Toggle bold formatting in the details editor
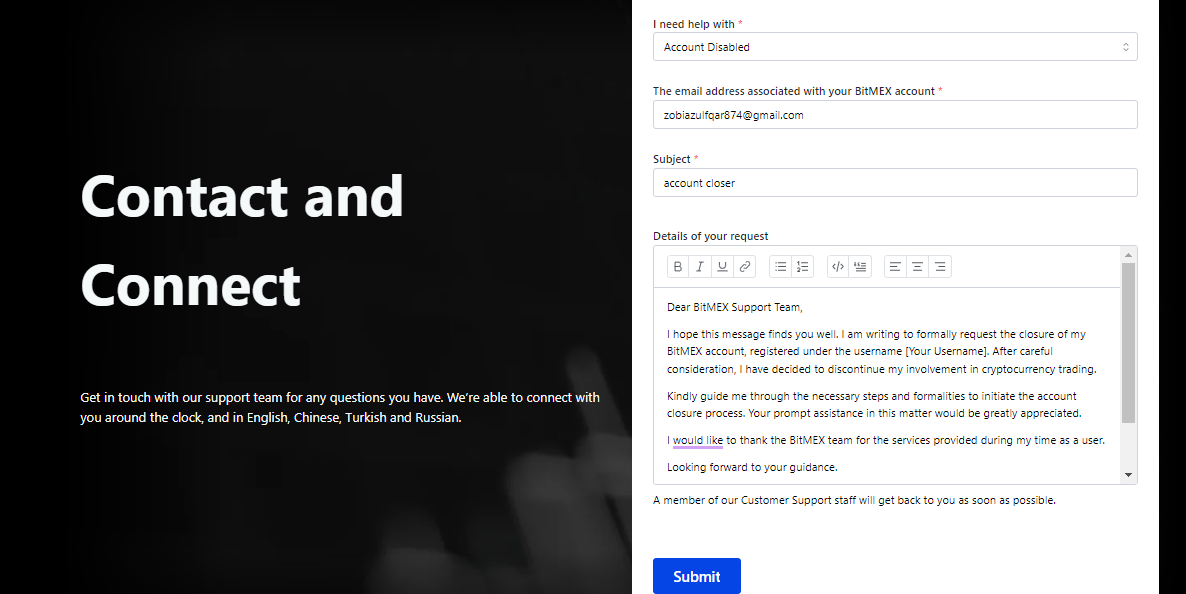Viewport: 1186px width, 594px height. (x=678, y=266)
